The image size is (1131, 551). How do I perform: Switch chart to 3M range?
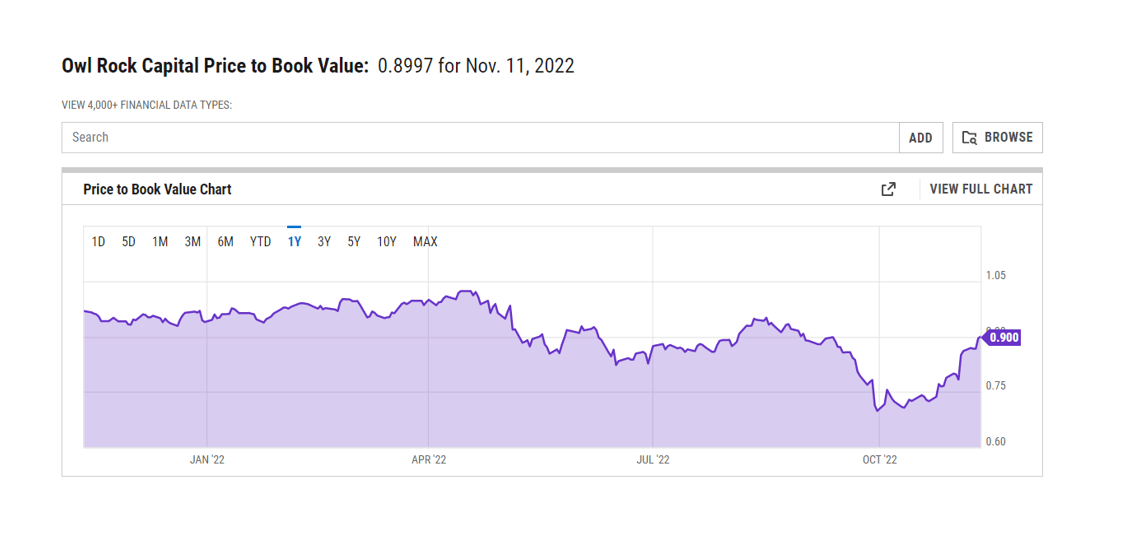click(193, 242)
